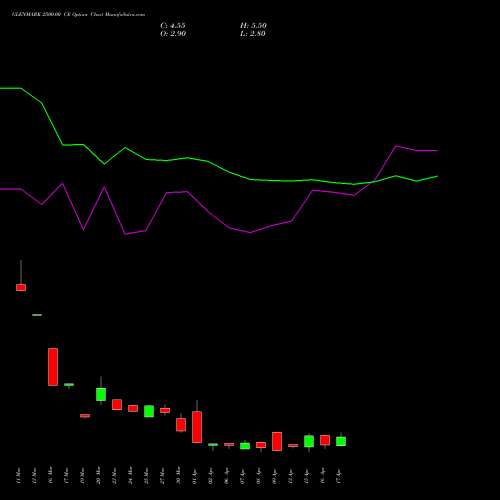Select the 02 Apr date label
The image size is (500, 500).
211,476
